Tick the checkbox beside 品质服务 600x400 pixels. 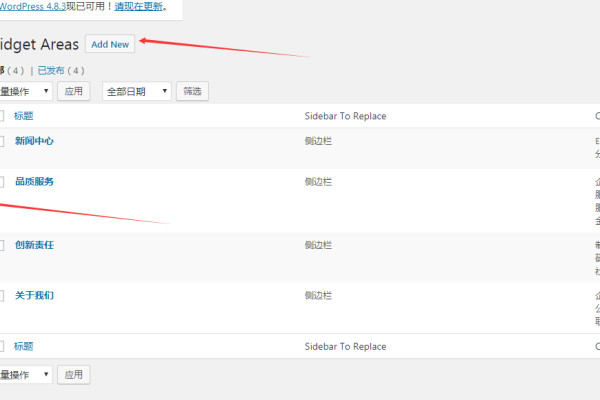(x=2, y=183)
